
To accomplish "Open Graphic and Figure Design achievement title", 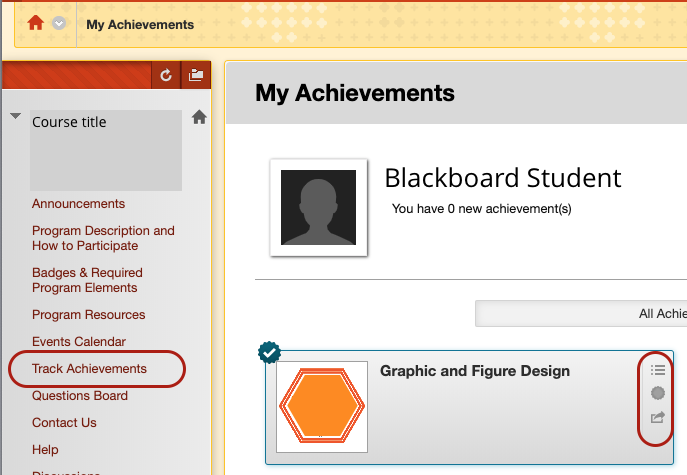I will [475, 371].
